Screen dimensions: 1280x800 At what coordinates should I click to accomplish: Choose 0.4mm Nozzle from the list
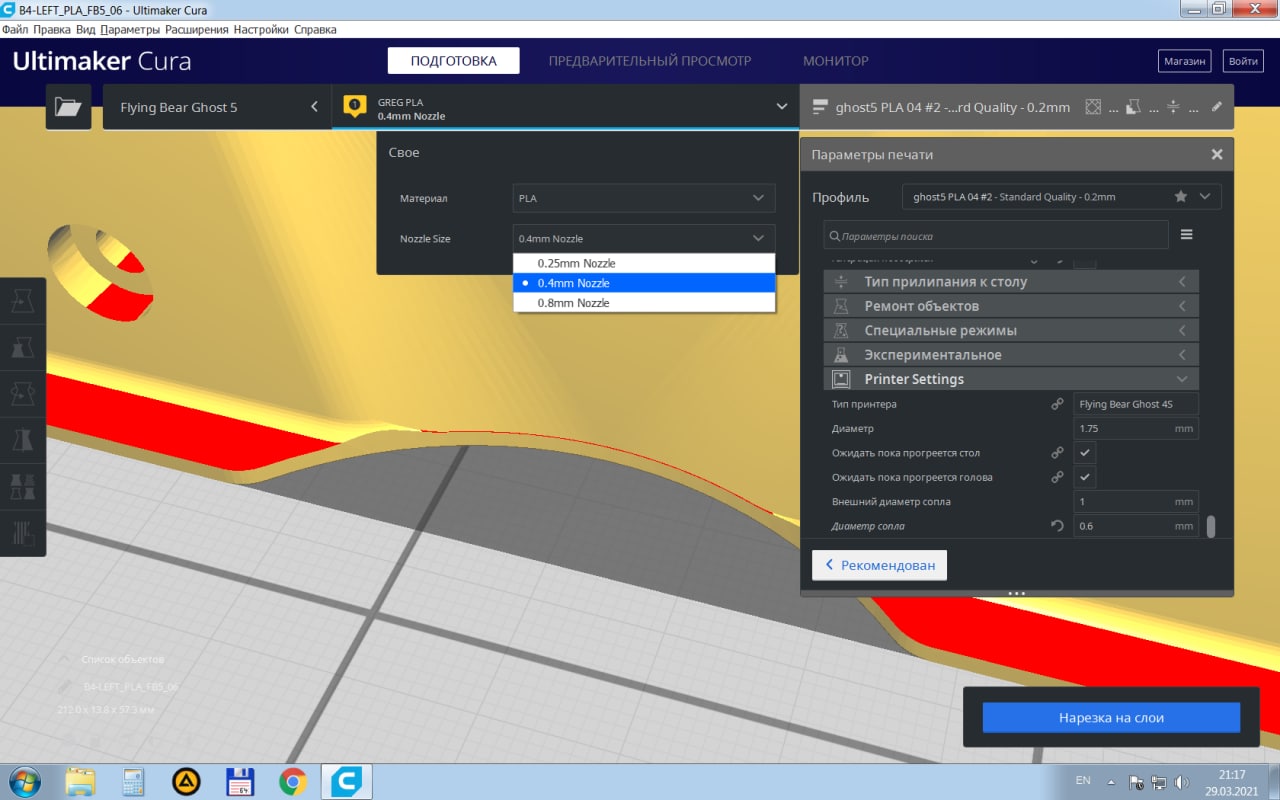[x=644, y=283]
